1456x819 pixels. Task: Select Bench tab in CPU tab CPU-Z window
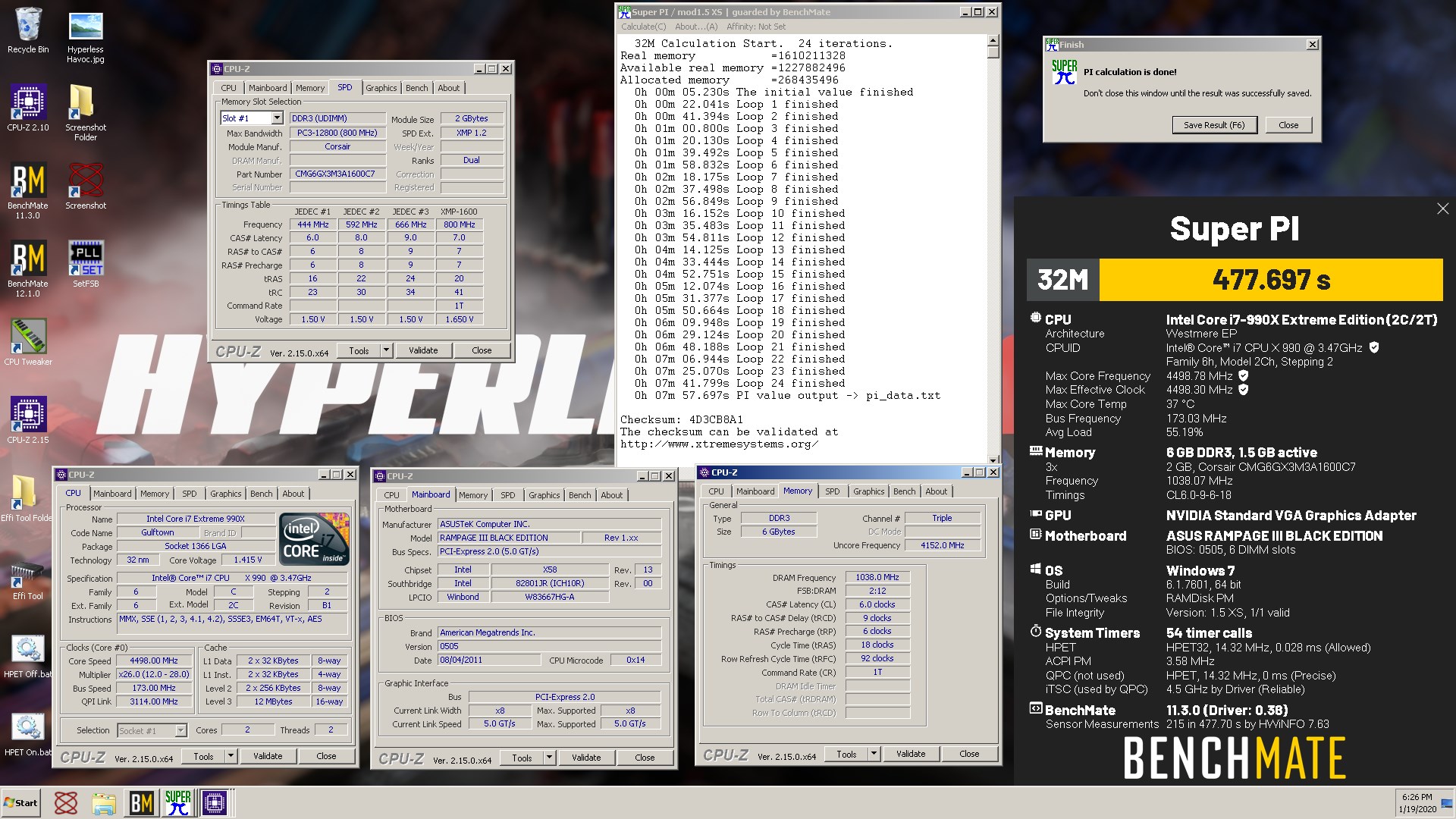pos(262,494)
